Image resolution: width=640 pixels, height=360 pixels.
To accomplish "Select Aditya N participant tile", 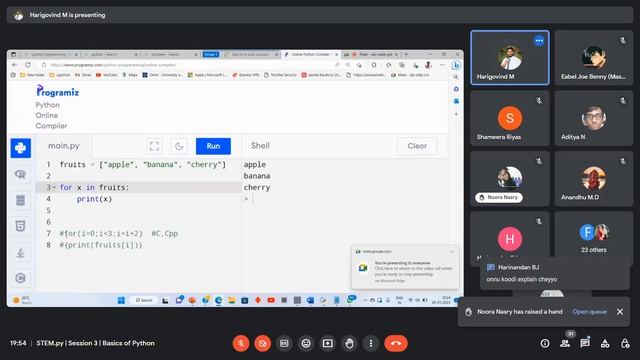I will pyautogui.click(x=594, y=118).
